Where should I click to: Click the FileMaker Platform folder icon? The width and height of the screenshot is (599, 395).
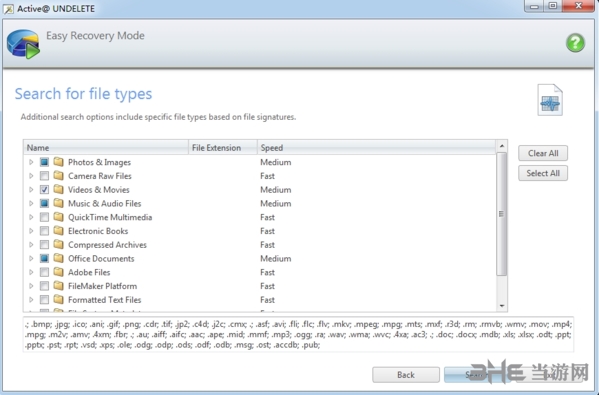[x=58, y=285]
